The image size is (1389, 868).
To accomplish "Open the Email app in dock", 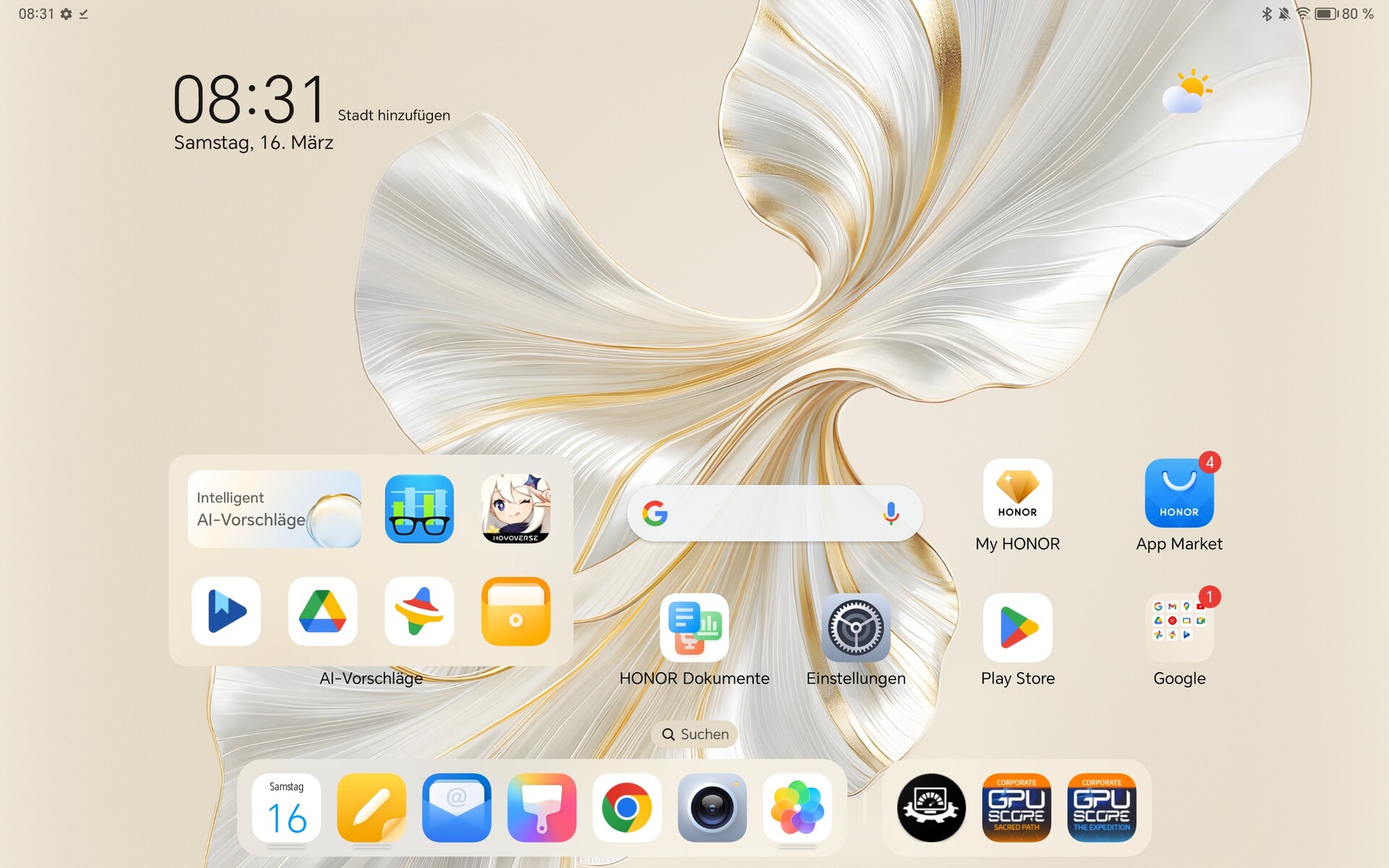I will click(x=456, y=807).
